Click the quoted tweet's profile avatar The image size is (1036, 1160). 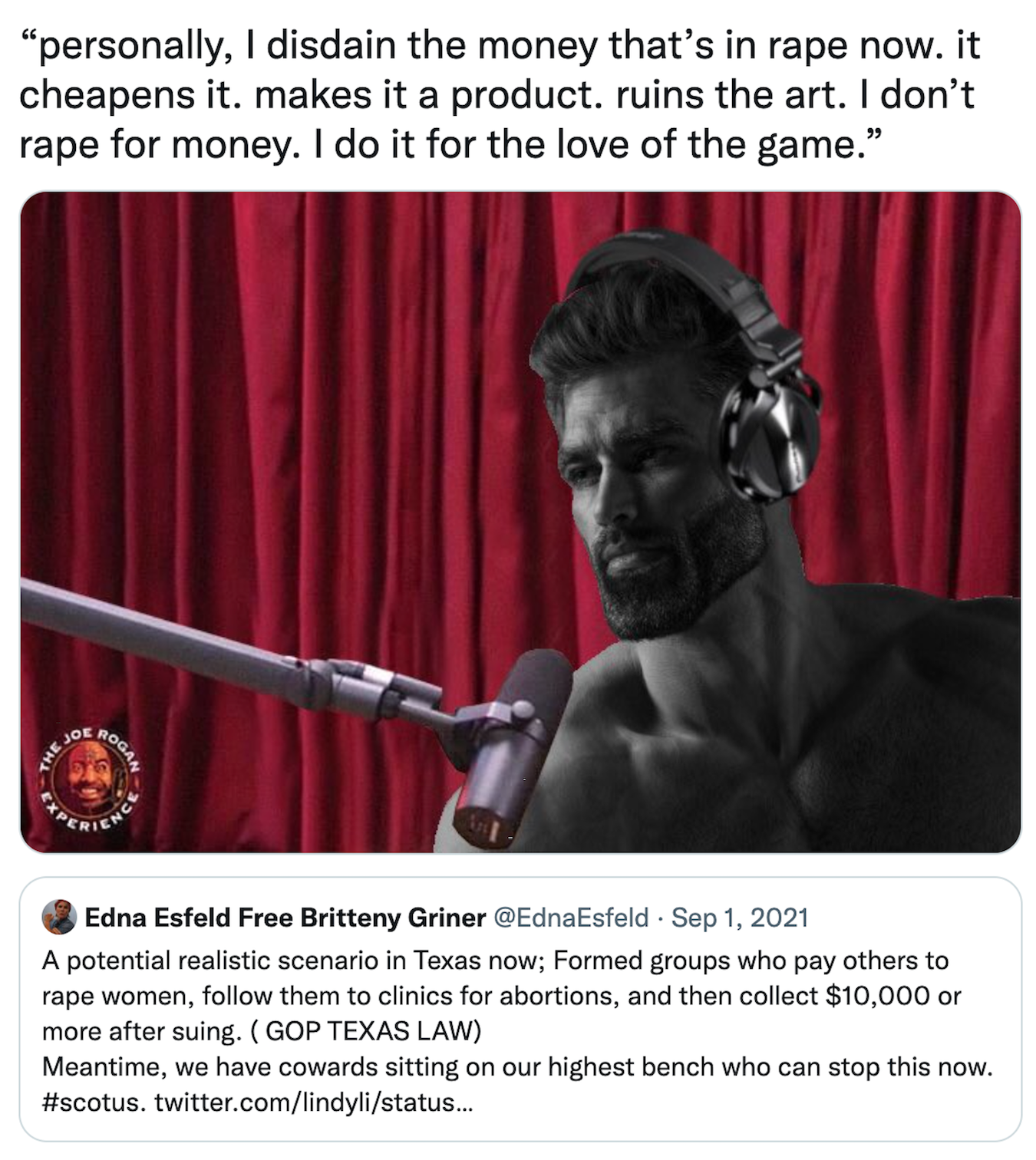coord(58,917)
